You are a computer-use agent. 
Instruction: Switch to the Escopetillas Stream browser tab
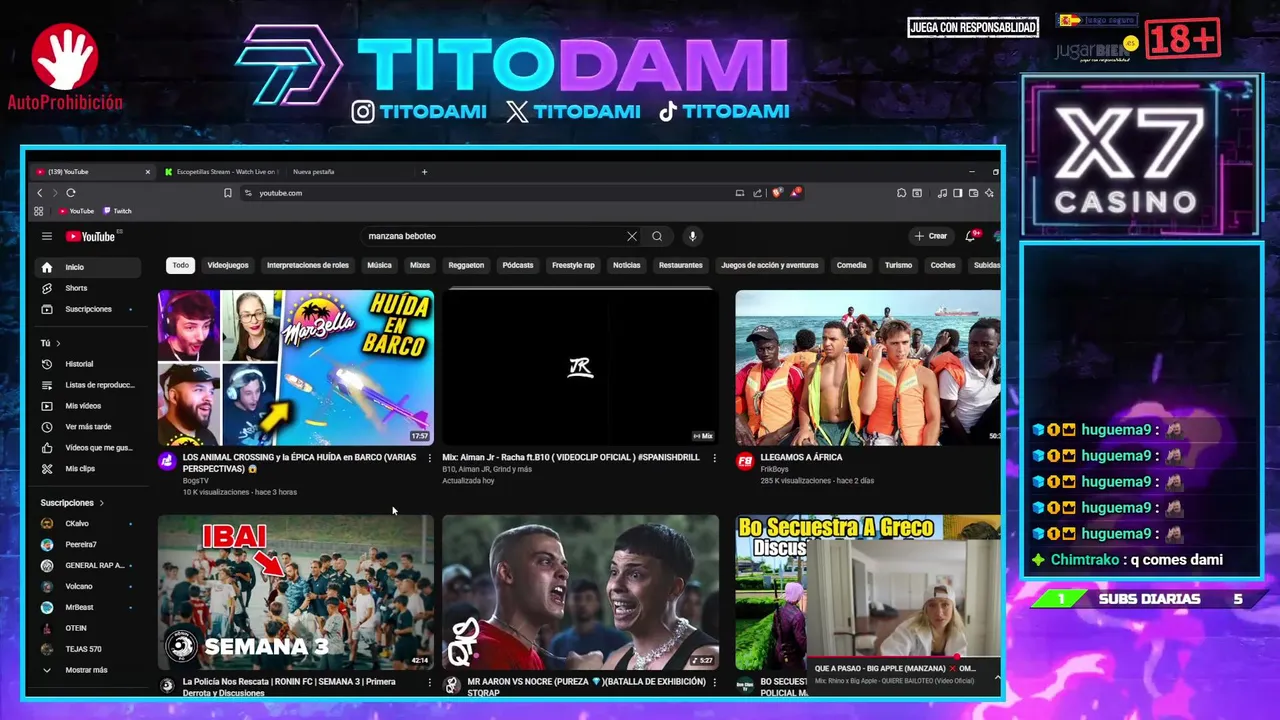(x=222, y=172)
